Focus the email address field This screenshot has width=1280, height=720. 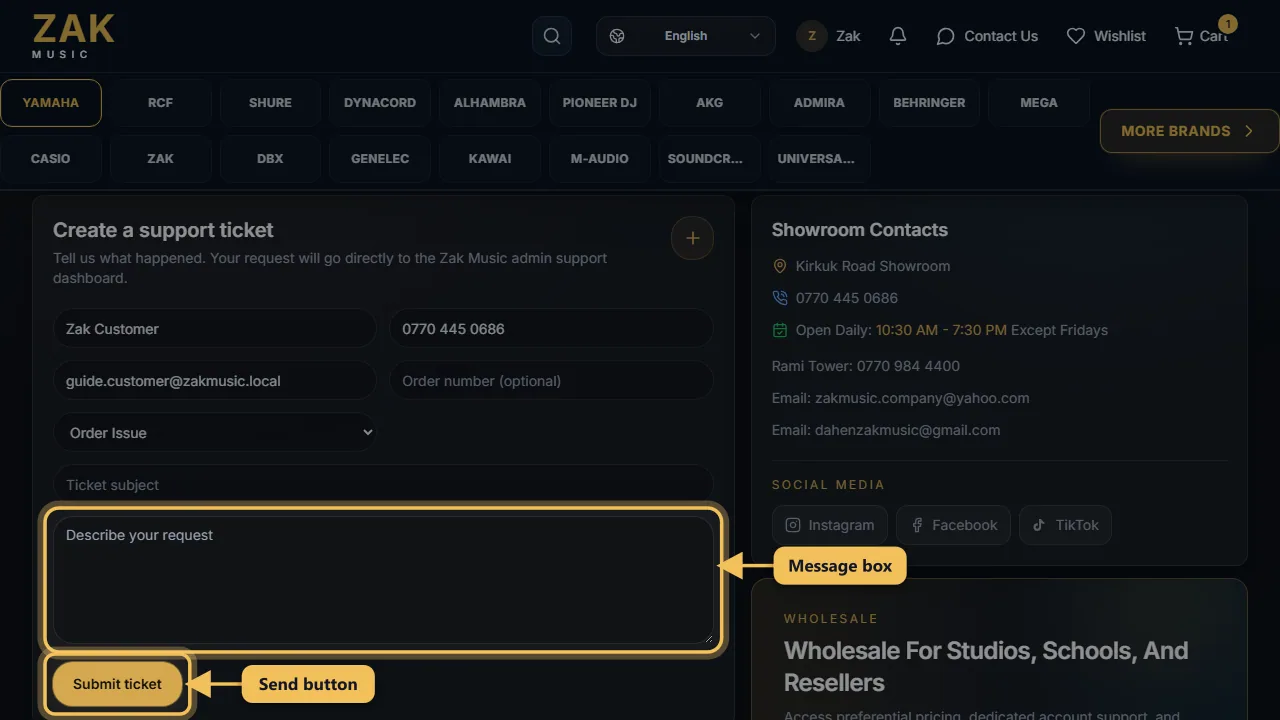pyautogui.click(x=215, y=381)
